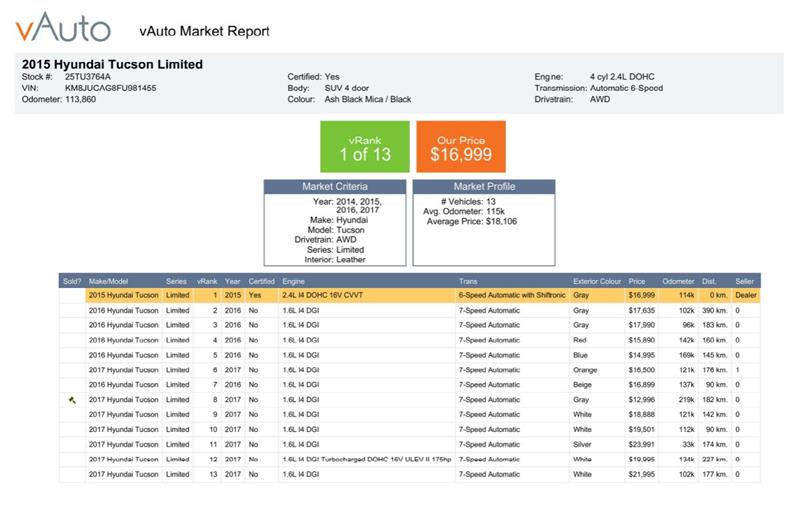Image resolution: width=800 pixels, height=512 pixels.
Task: Select the price $17,990 cell
Action: [641, 325]
